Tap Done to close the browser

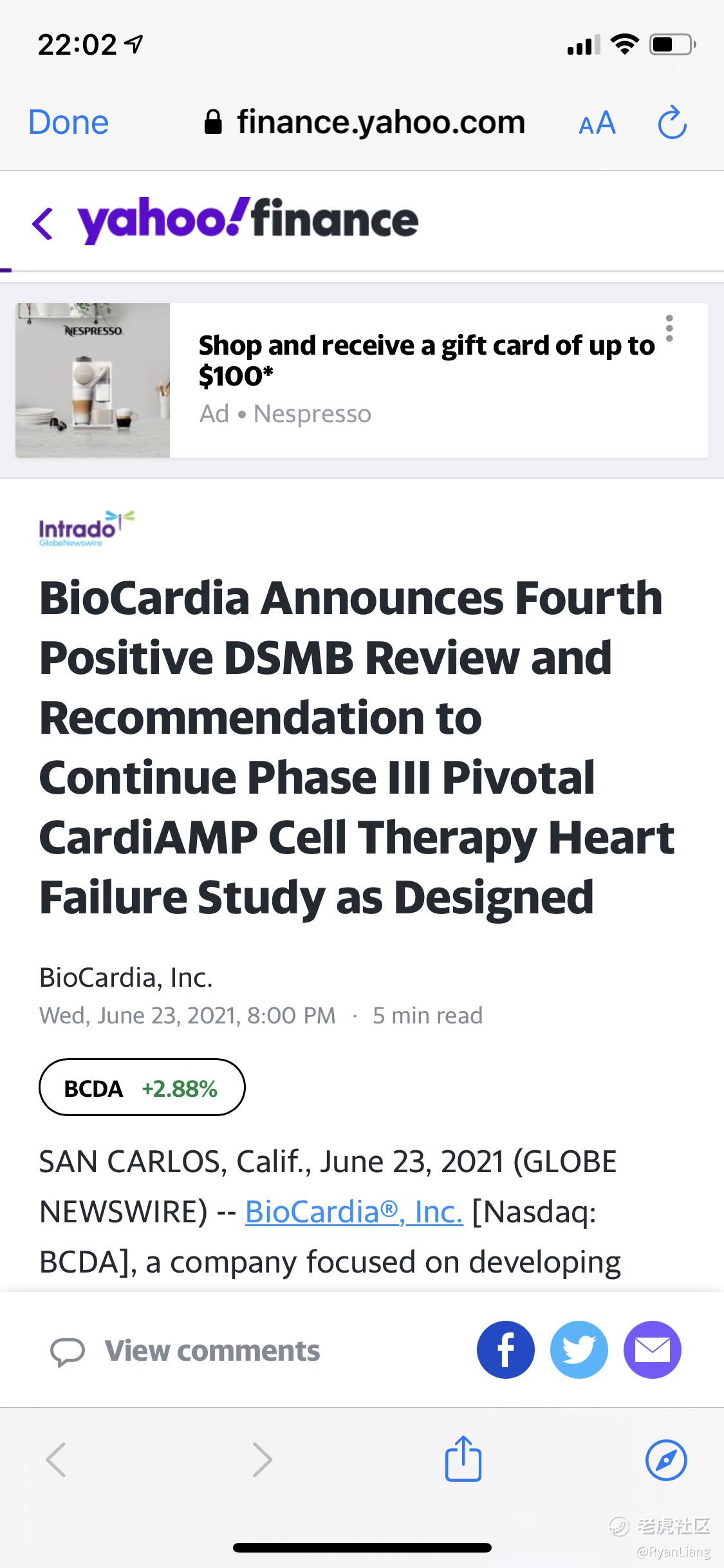[68, 122]
